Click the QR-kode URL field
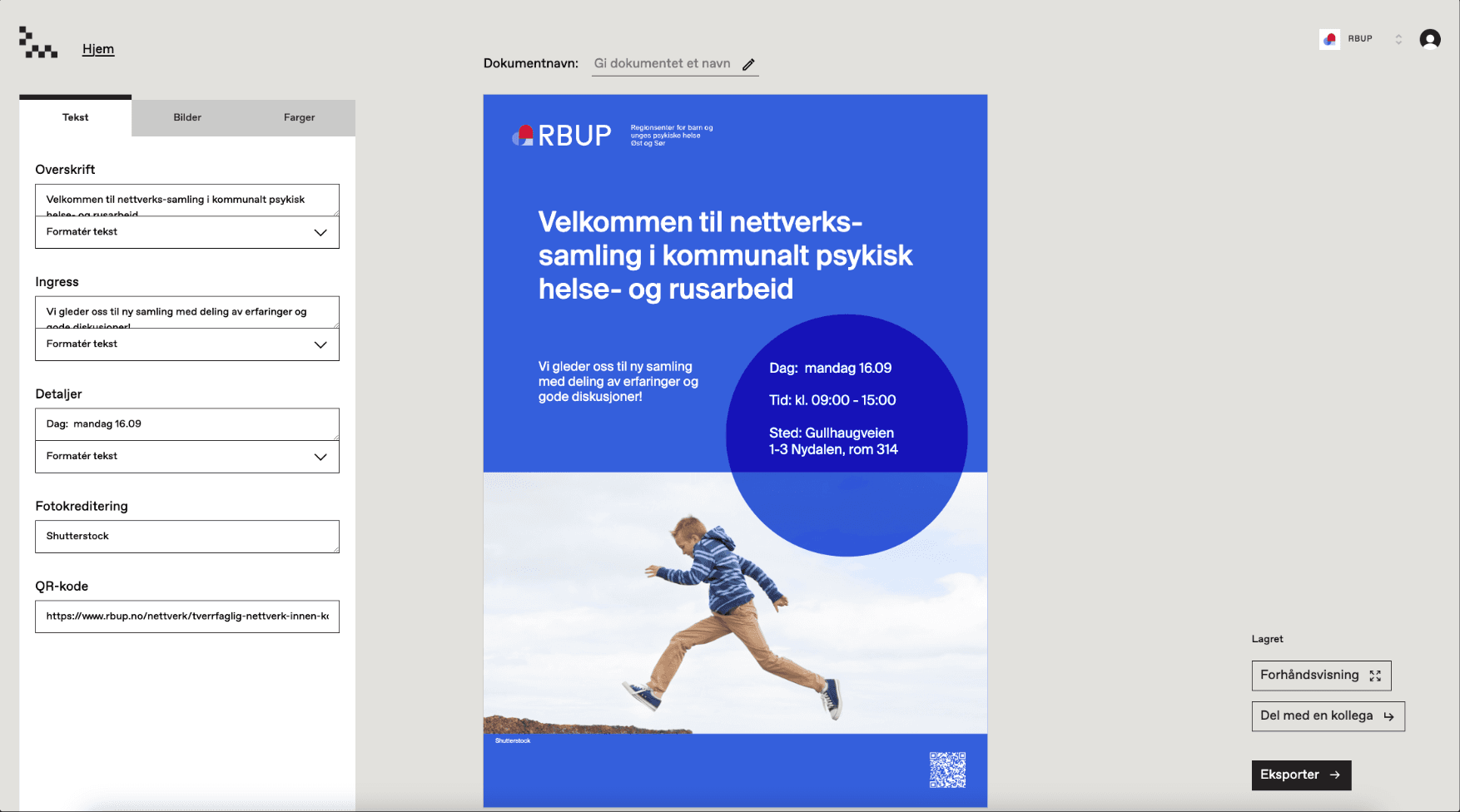 [187, 616]
